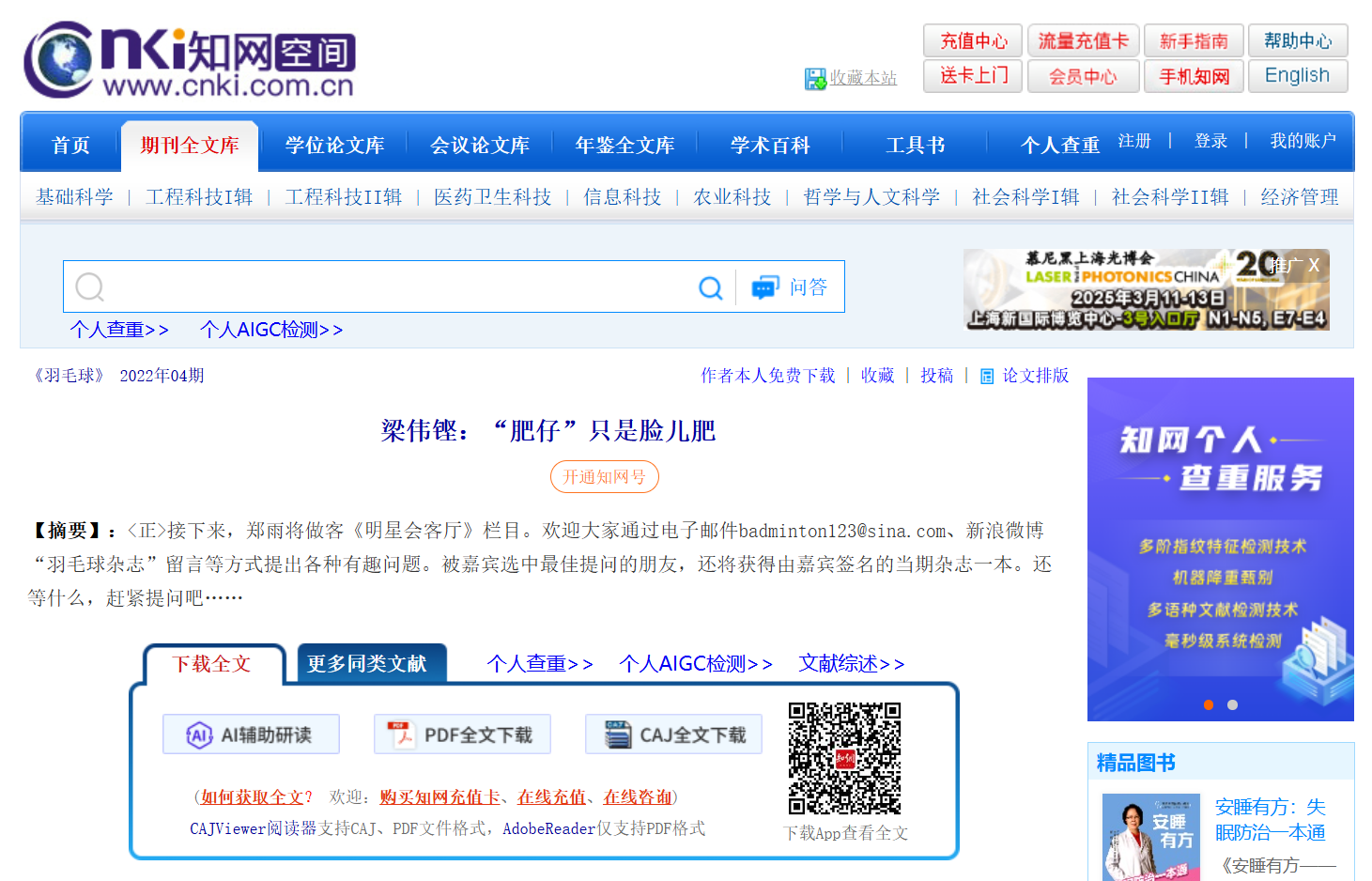Expand 文献综述>> link

(851, 664)
